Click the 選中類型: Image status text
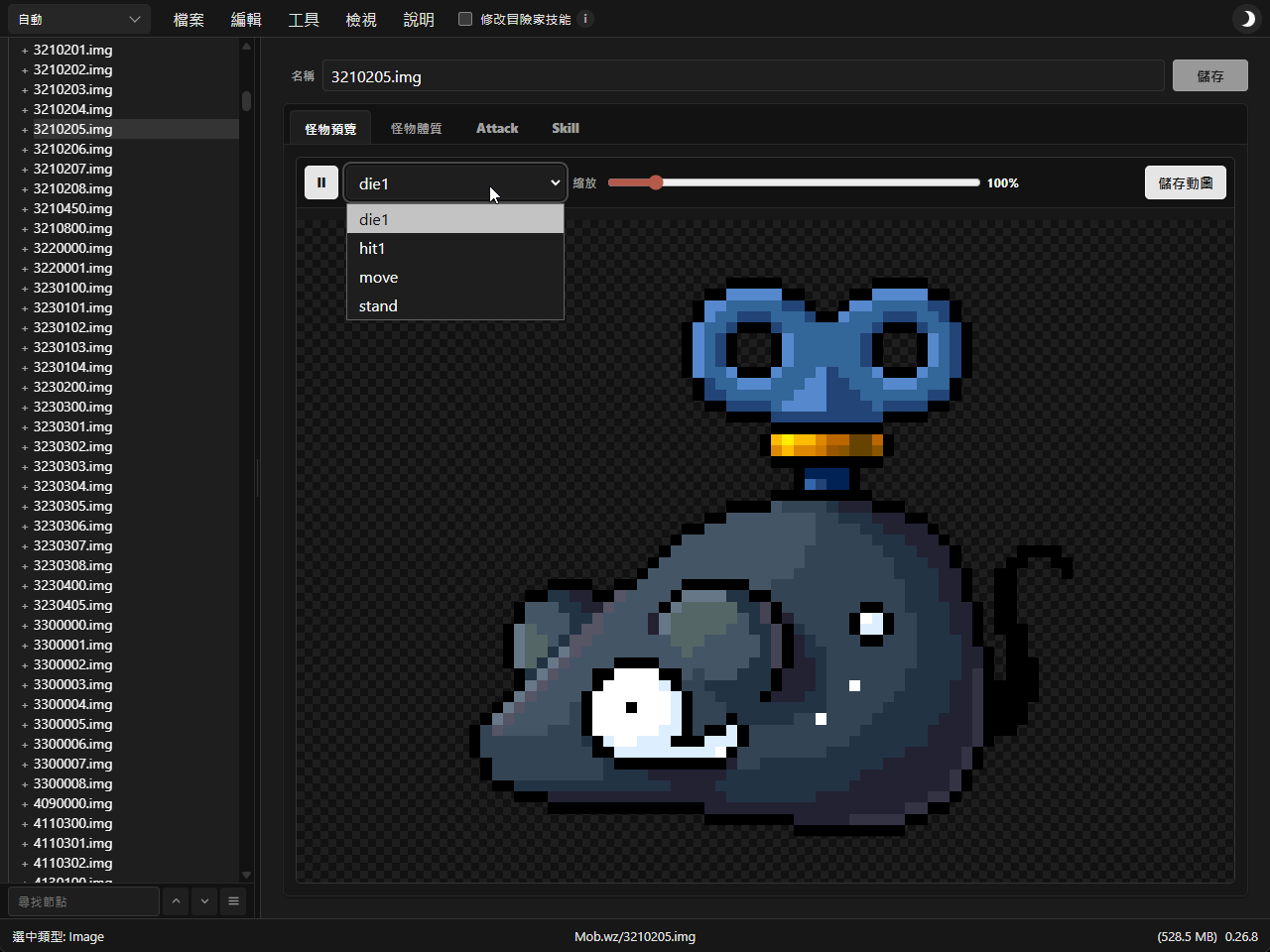 [59, 936]
